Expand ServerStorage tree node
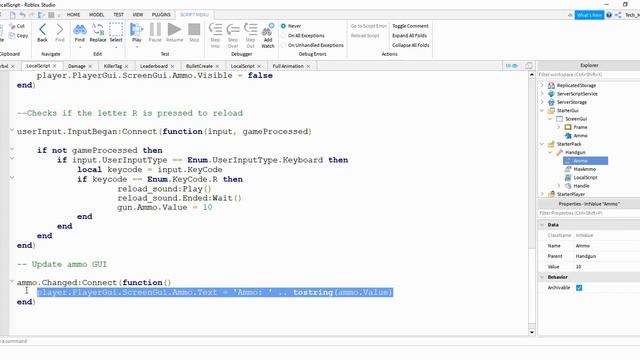Image resolution: width=640 pixels, height=360 pixels. click(542, 102)
